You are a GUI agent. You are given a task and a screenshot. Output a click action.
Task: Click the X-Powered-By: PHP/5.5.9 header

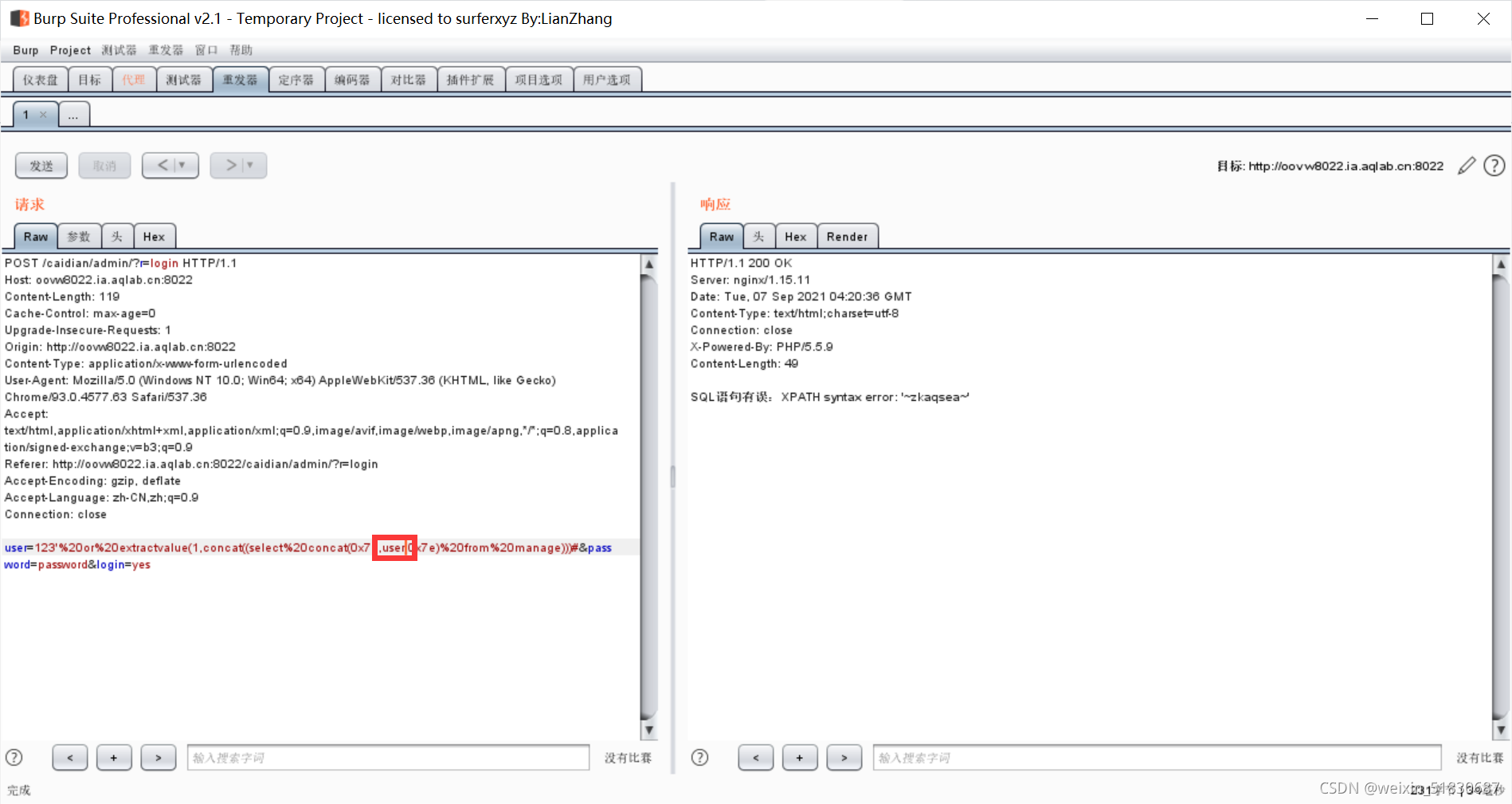pyautogui.click(x=762, y=347)
